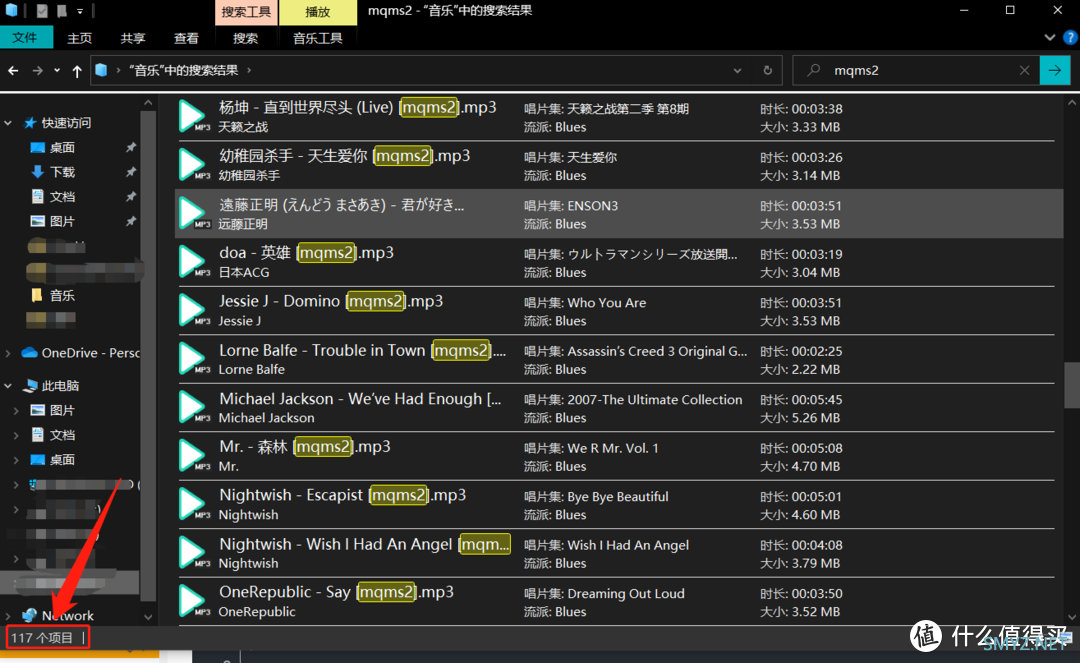Viewport: 1080px width, 663px height.
Task: Open 下载 in the sidebar
Action: tap(62, 172)
